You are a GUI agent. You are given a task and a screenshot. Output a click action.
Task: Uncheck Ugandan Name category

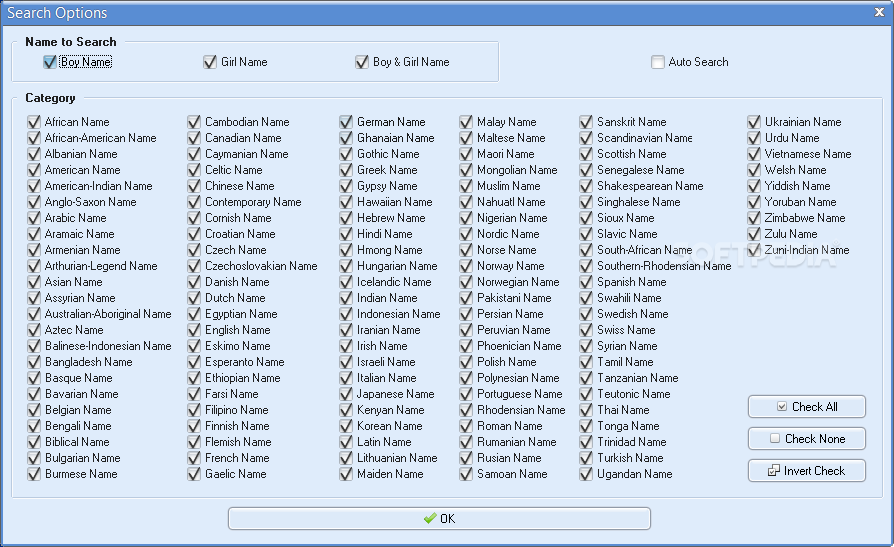click(586, 474)
